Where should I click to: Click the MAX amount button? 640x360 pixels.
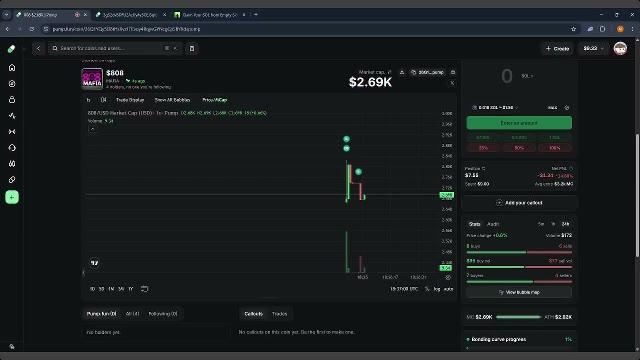(552, 108)
